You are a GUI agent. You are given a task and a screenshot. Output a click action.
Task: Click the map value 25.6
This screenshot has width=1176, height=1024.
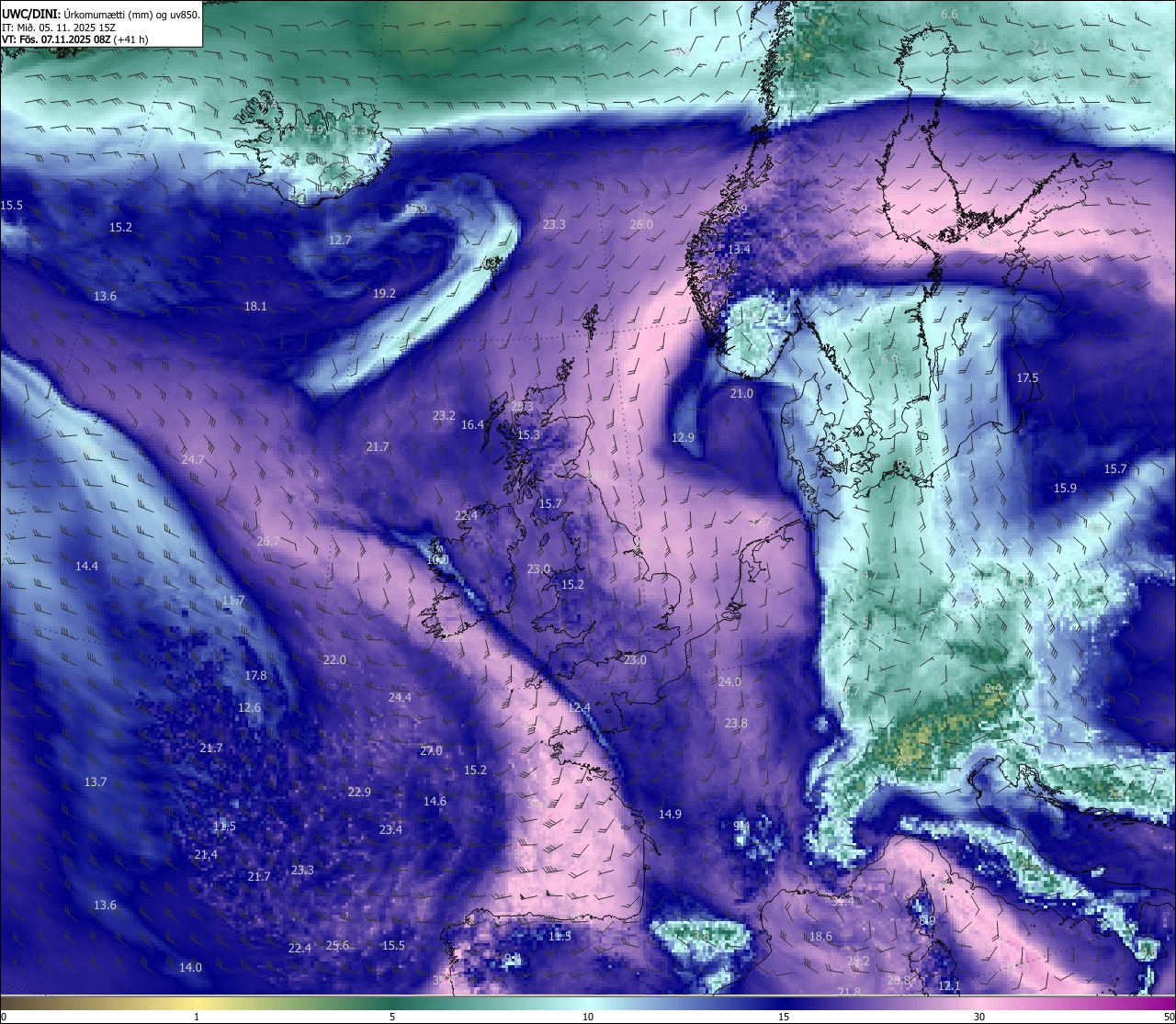[337, 945]
